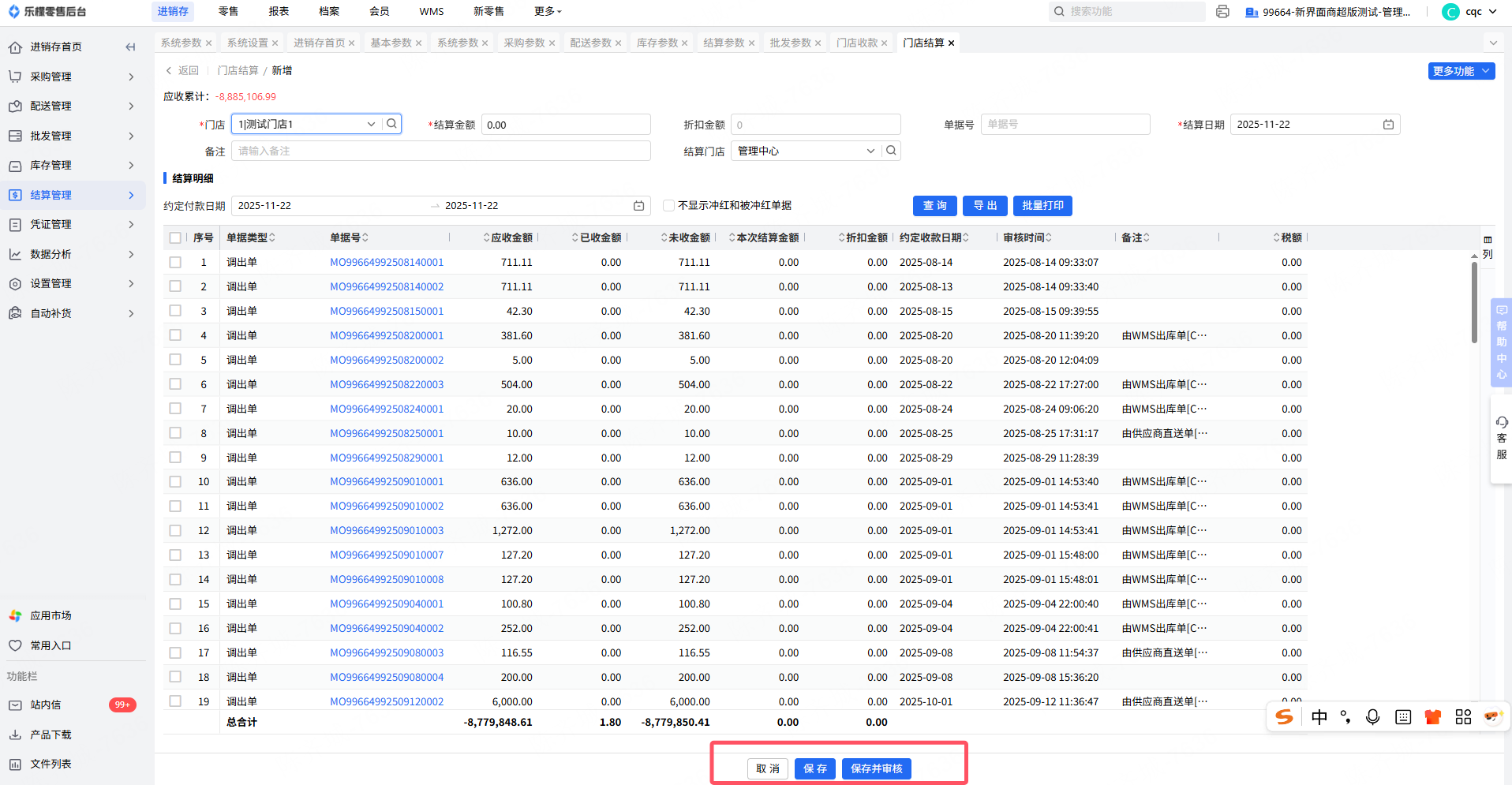Open document link MO99664992508200001
Screen dimensions: 1512x785
click(x=387, y=335)
